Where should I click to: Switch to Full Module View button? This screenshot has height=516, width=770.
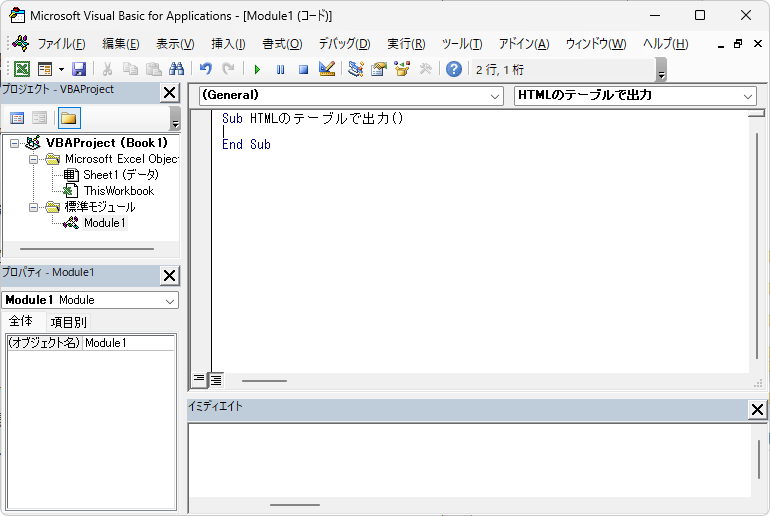(x=216, y=380)
